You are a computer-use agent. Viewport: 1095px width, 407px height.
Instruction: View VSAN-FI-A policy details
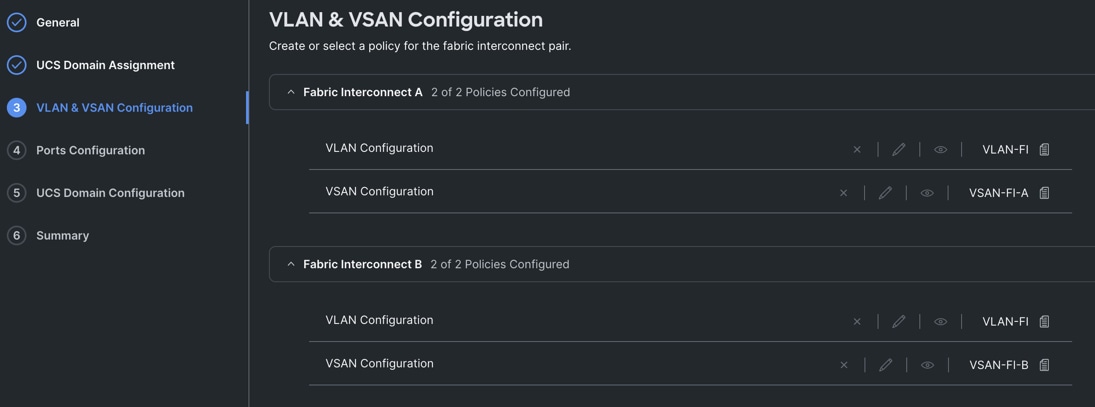pos(927,193)
